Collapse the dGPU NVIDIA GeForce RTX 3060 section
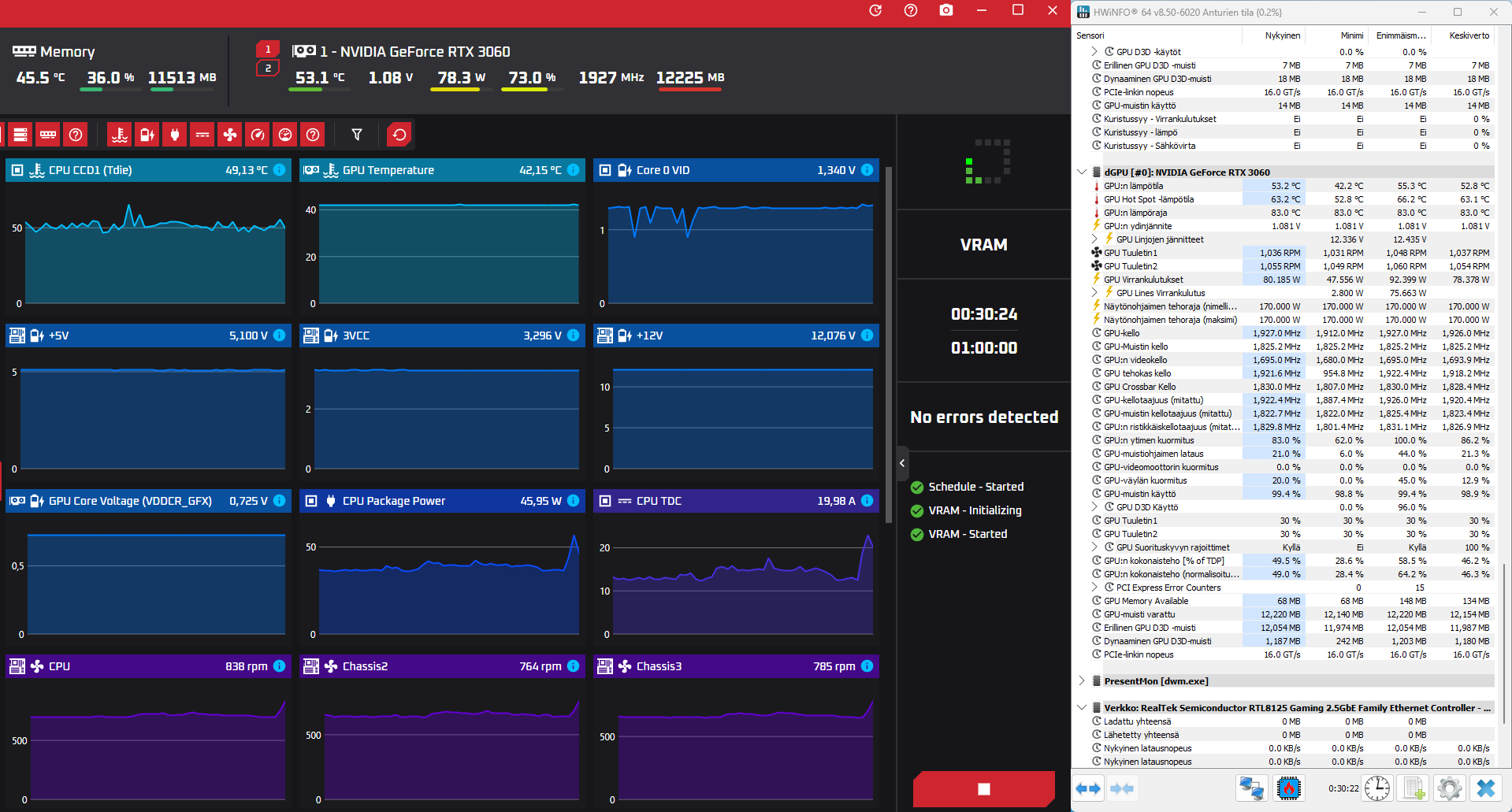This screenshot has height=812, width=1512. click(x=1082, y=172)
